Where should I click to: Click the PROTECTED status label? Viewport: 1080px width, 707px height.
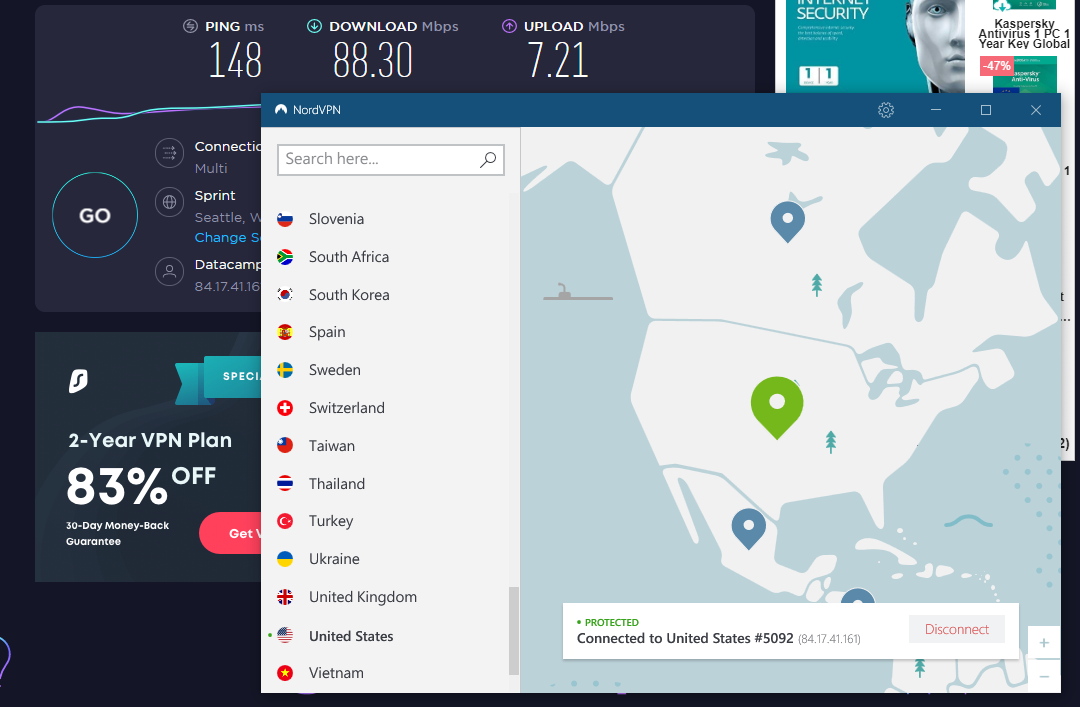pos(612,622)
